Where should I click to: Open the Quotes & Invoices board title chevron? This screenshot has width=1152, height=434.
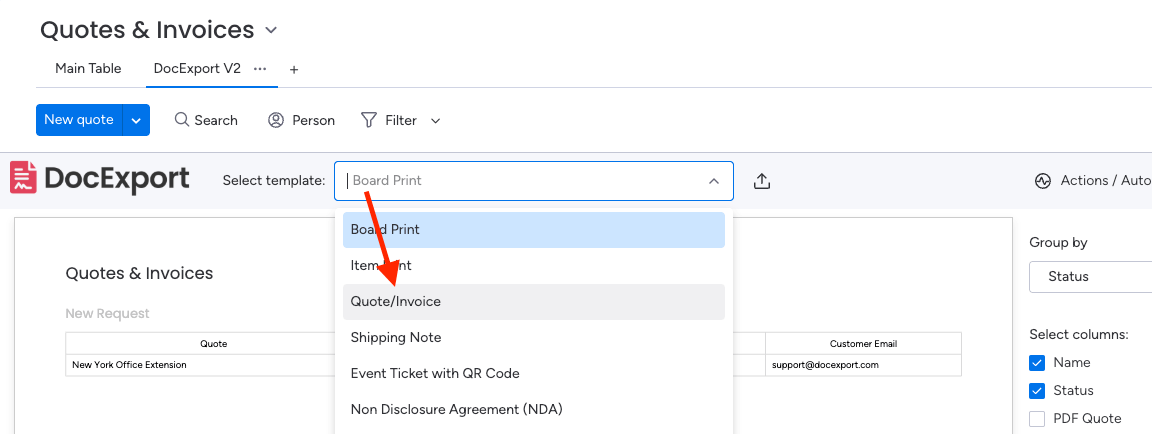[271, 31]
